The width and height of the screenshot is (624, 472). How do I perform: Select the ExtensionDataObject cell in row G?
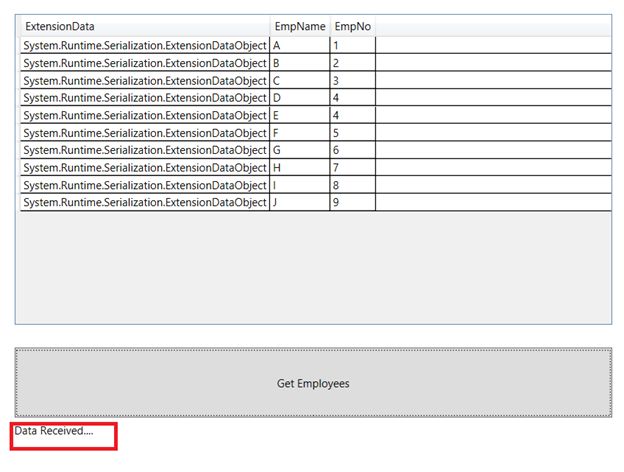pos(145,150)
